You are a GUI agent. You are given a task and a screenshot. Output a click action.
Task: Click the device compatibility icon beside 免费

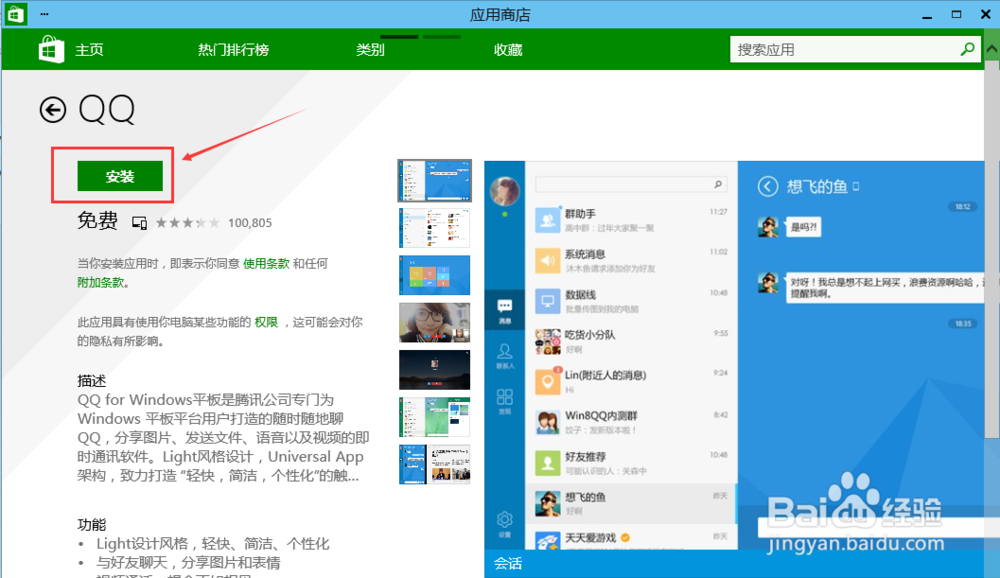tap(138, 221)
